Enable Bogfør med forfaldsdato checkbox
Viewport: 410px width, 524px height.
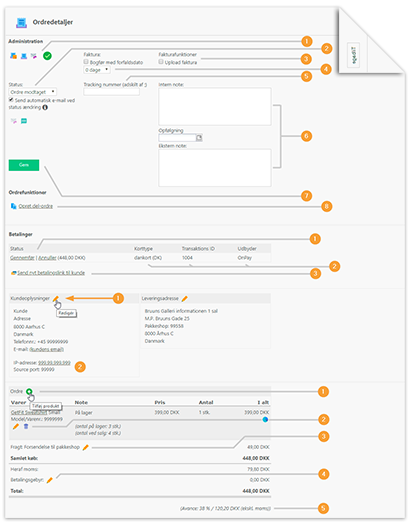(86, 62)
